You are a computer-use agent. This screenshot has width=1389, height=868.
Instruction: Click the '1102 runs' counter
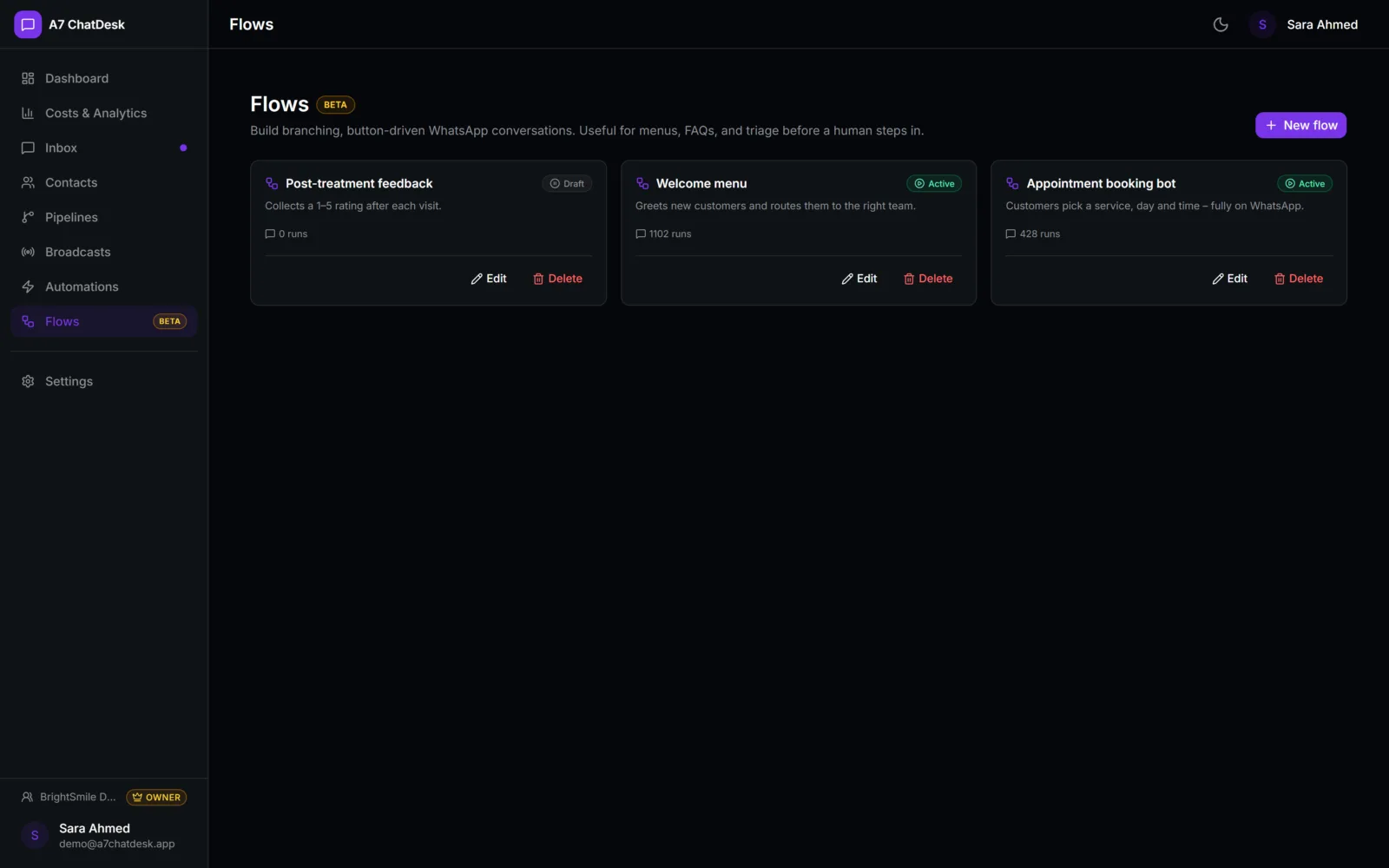(x=663, y=233)
